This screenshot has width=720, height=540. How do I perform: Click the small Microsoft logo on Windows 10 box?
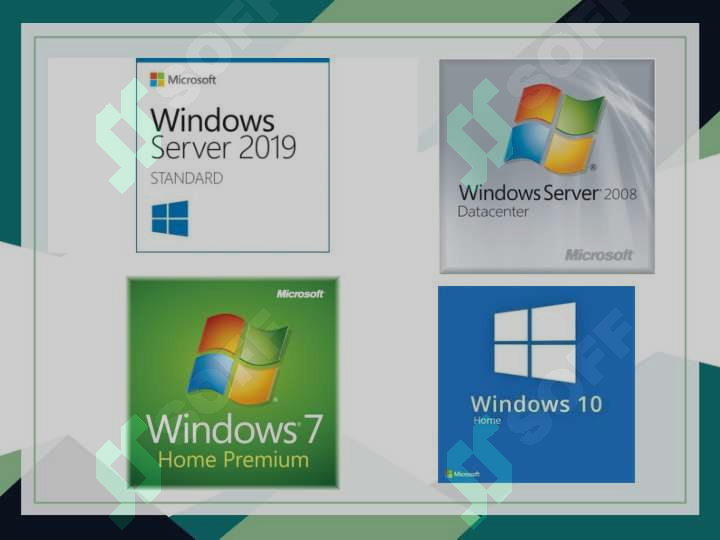point(462,474)
